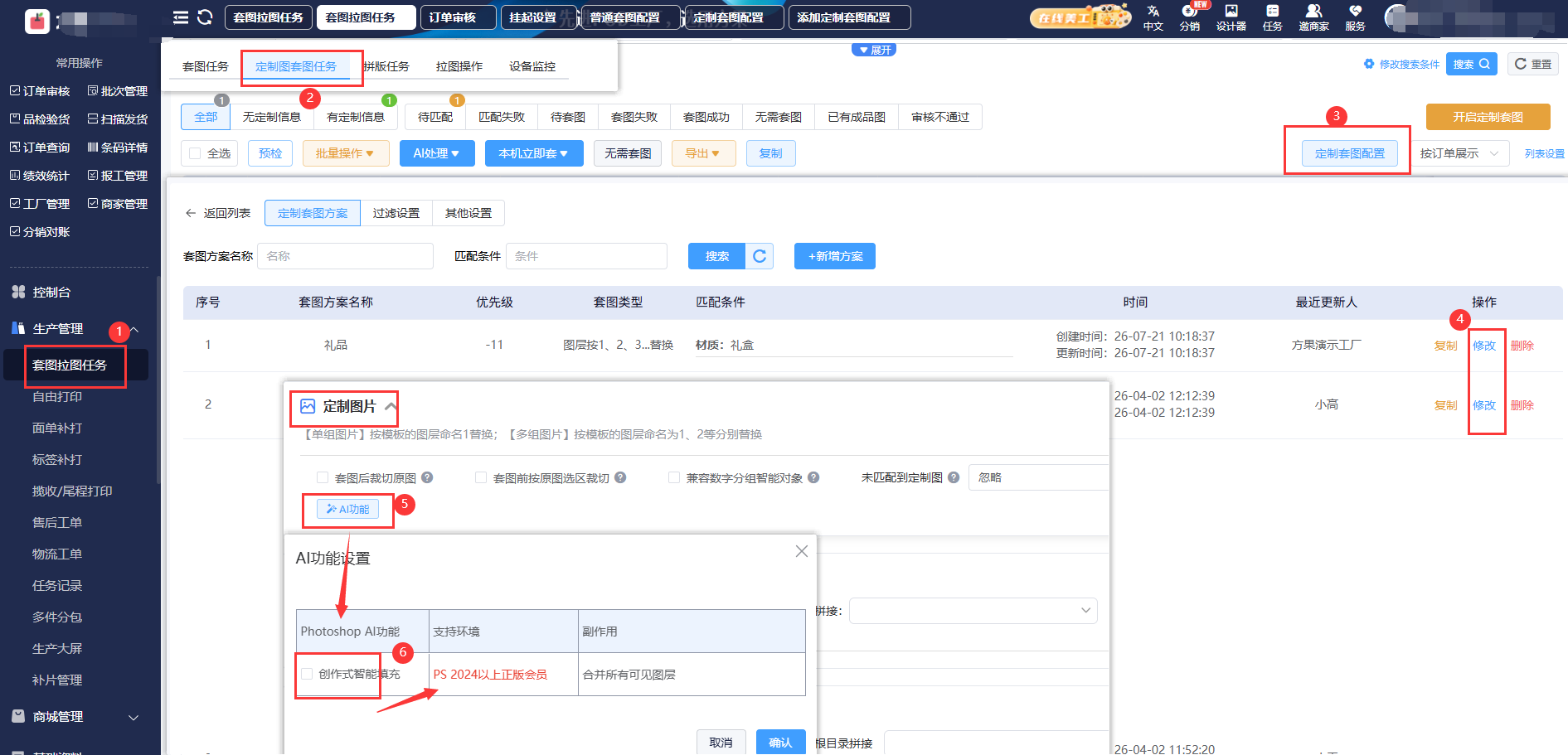The image size is (1568, 755).
Task: Open the 中文 language switcher
Action: pyautogui.click(x=1153, y=17)
